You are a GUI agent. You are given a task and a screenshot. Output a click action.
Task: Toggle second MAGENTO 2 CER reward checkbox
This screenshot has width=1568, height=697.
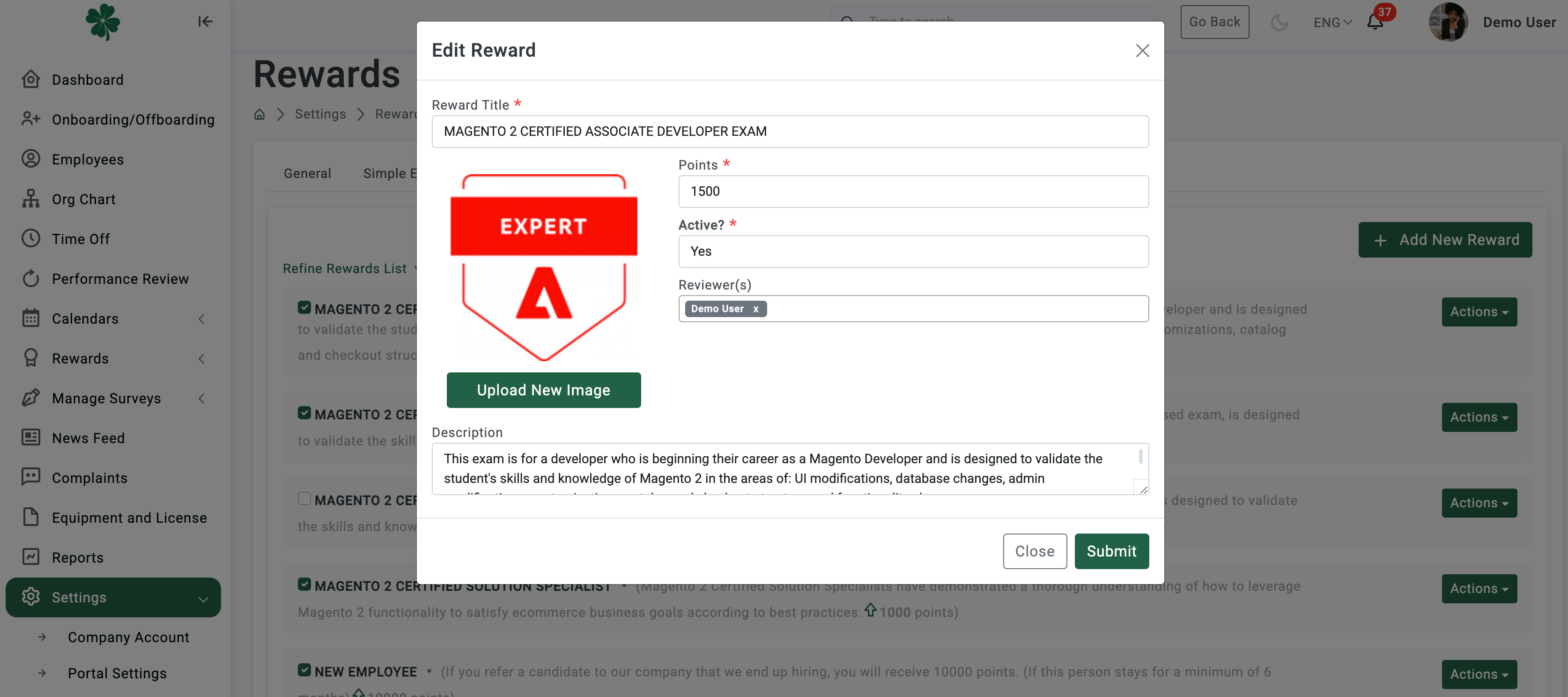pos(304,413)
